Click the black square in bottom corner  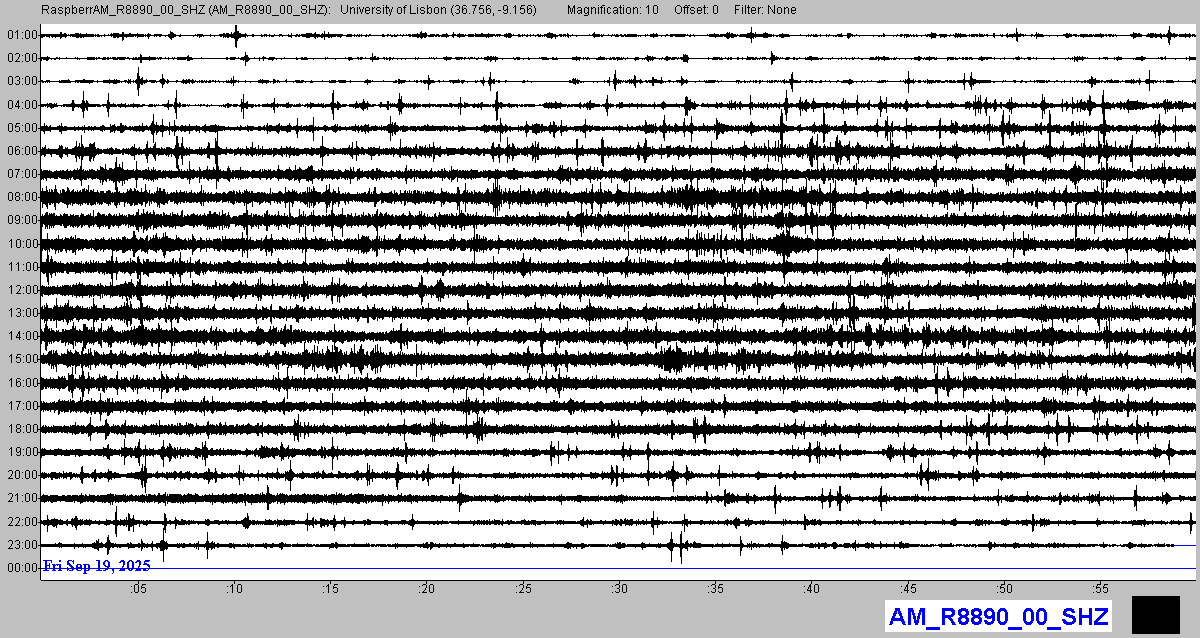tap(1155, 615)
